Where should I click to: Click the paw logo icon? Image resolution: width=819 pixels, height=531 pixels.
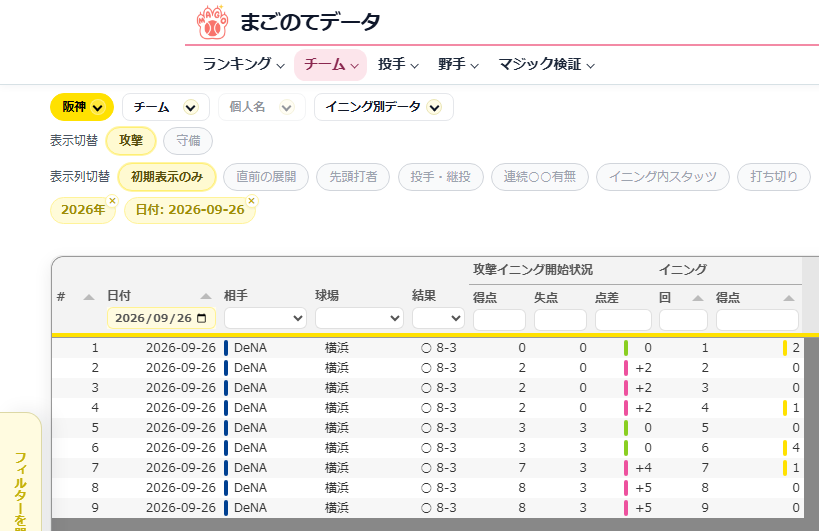212,22
